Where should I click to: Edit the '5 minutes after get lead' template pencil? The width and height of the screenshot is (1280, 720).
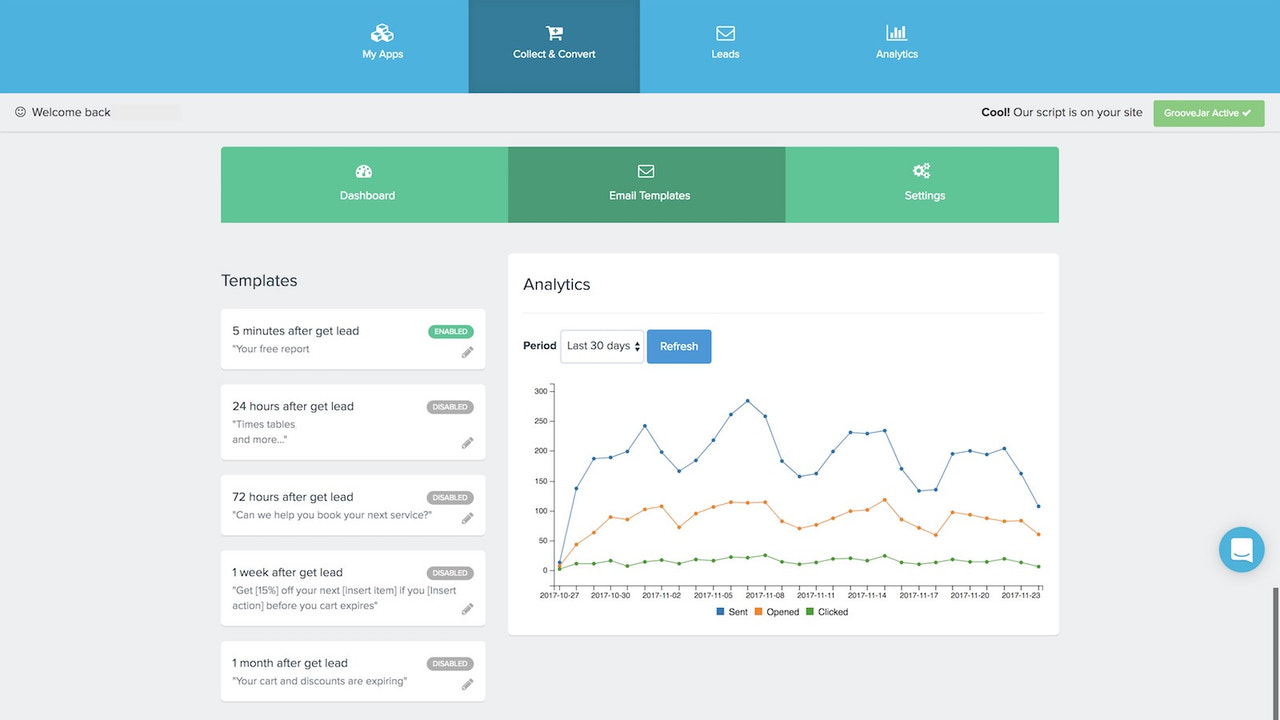pos(467,352)
